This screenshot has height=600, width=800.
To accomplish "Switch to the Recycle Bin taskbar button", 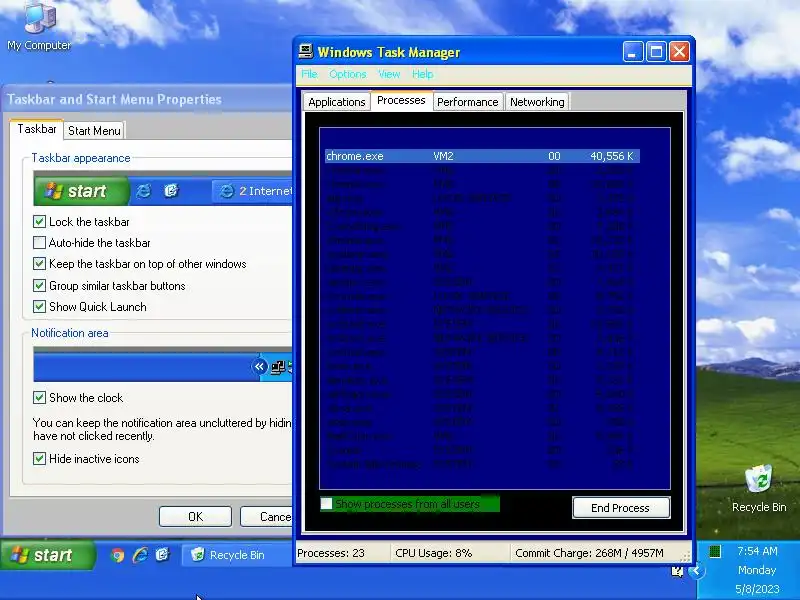I will click(x=237, y=555).
